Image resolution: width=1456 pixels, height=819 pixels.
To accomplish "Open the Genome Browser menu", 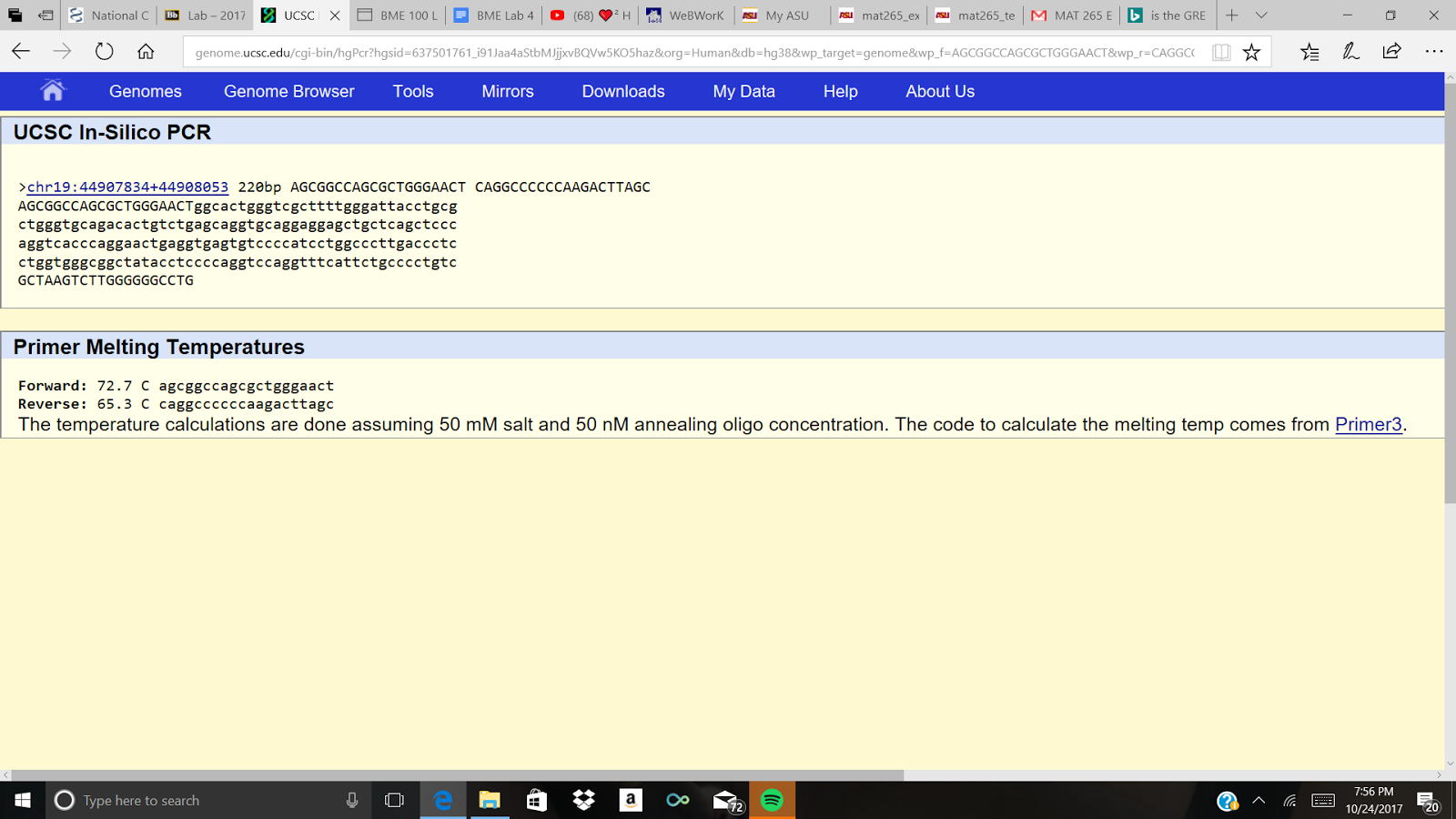I will [x=288, y=91].
